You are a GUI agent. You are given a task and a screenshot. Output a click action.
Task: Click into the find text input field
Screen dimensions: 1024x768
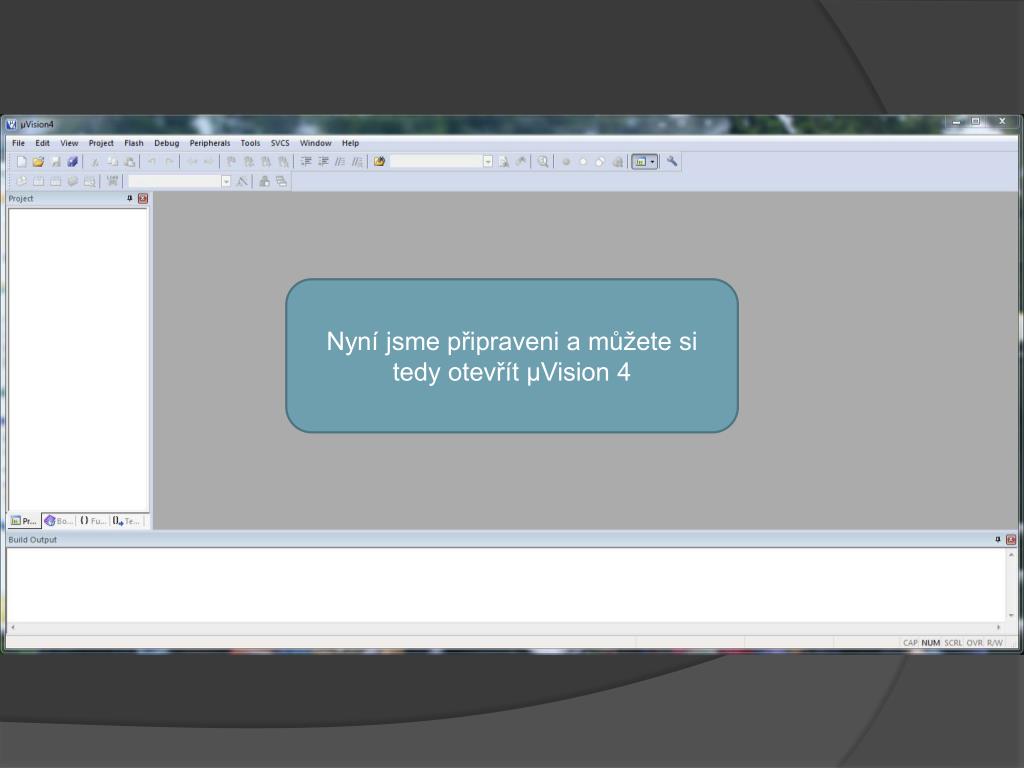436,162
